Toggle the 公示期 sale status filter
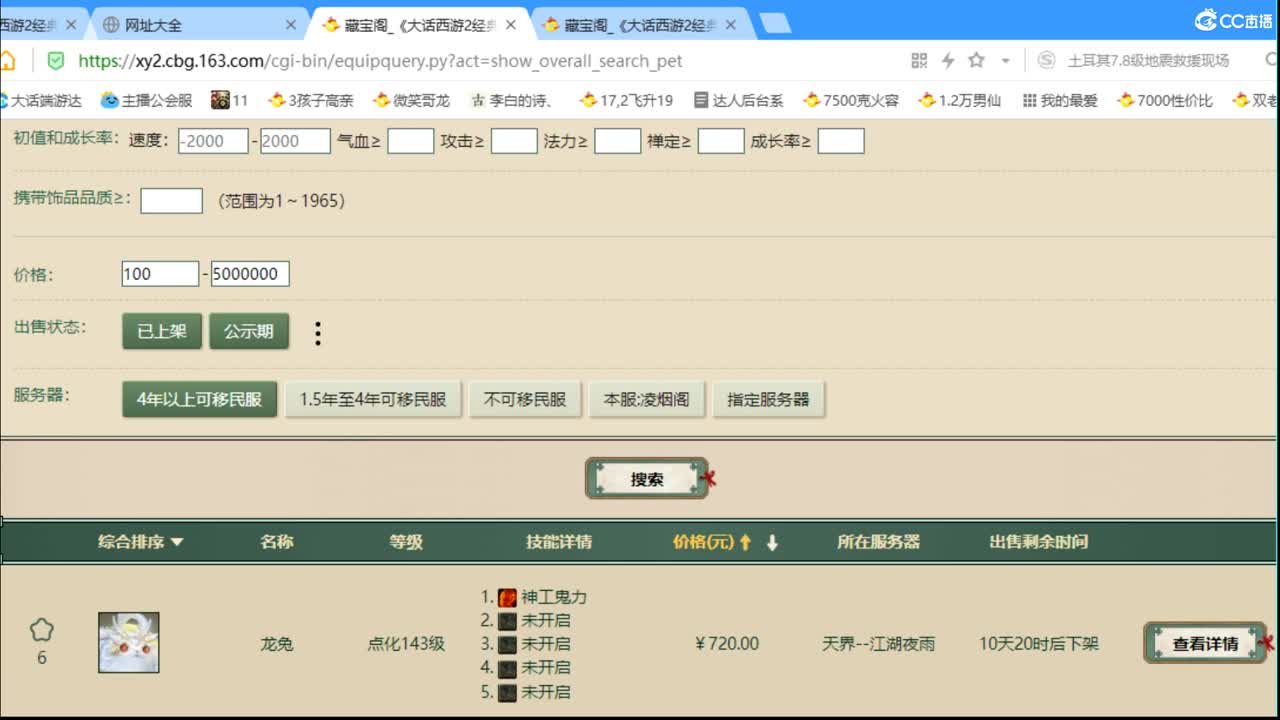The image size is (1280, 720). (249, 331)
